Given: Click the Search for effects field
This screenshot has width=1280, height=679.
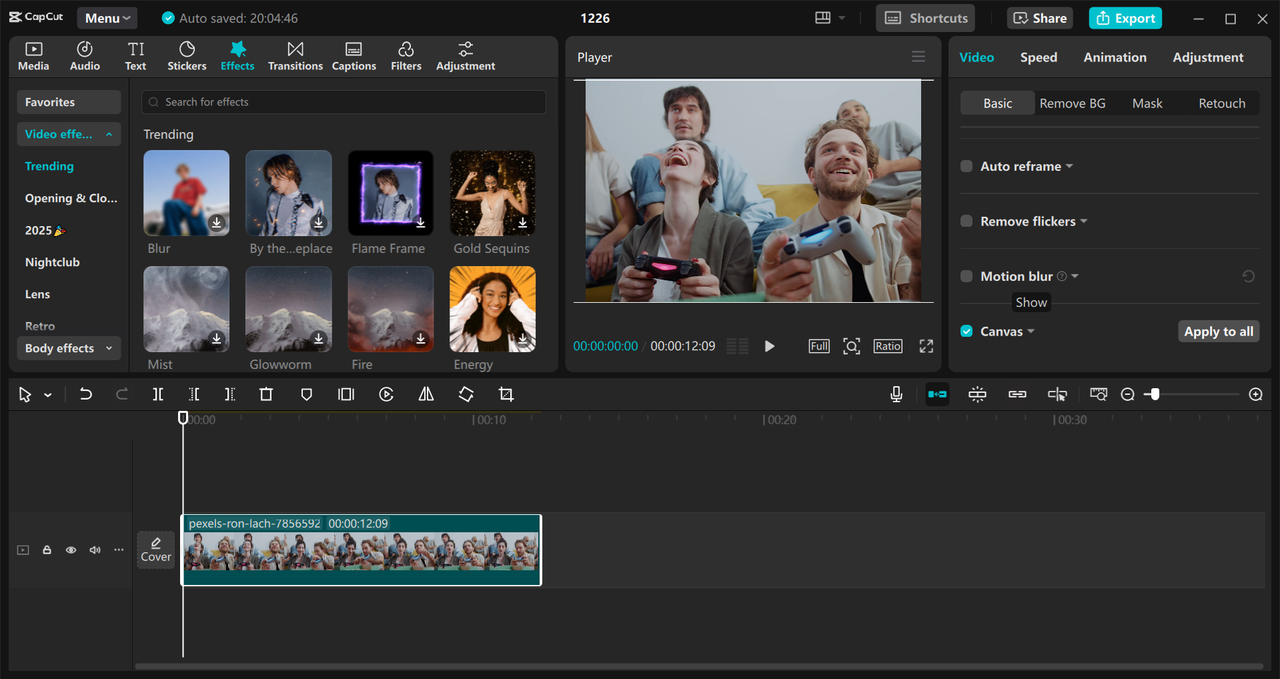Looking at the screenshot, I should coord(344,102).
